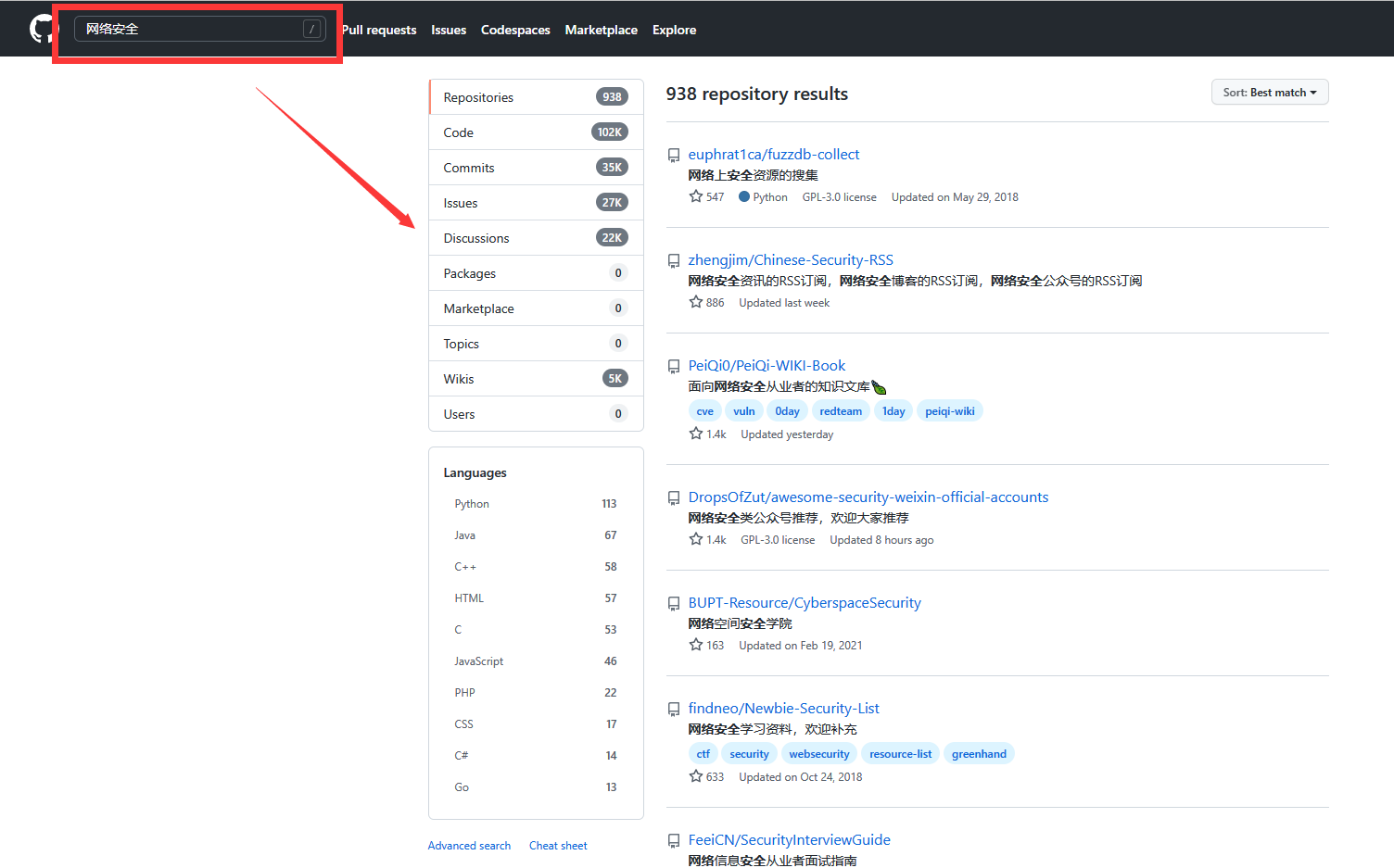The image size is (1394, 868).
Task: Select Pull requests in the navigation bar
Action: (378, 30)
